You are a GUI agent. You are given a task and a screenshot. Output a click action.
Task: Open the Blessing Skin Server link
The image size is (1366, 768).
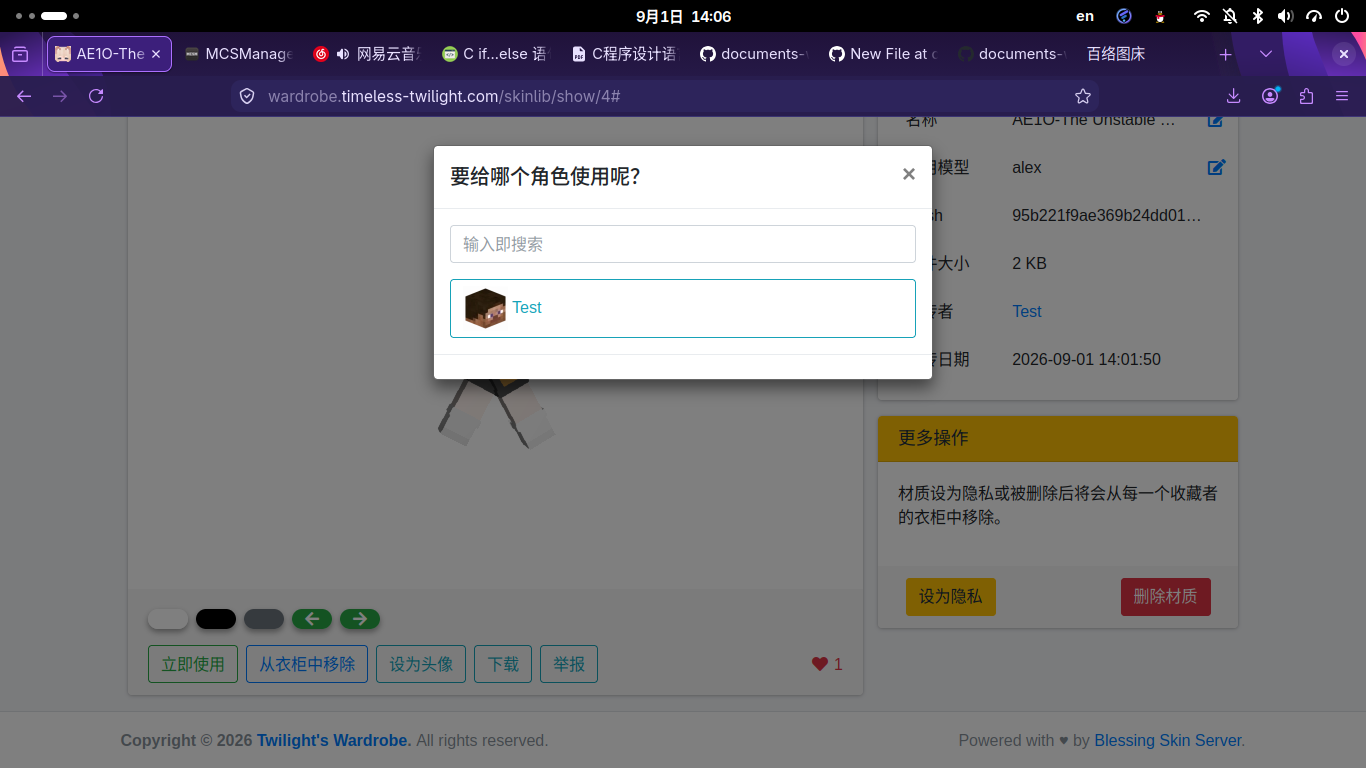coord(1168,741)
